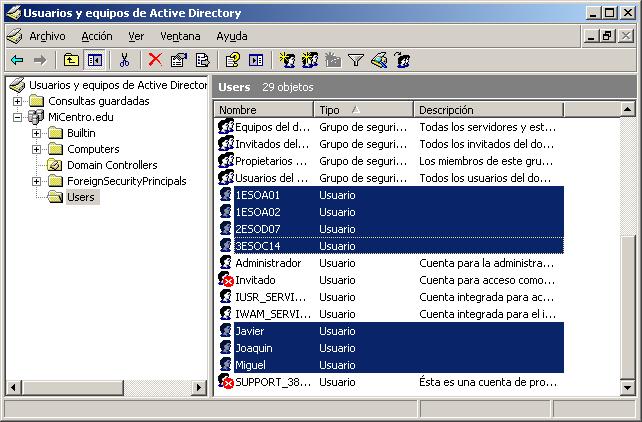Click the Back arrow toolbar icon
The image size is (642, 422).
[17, 61]
